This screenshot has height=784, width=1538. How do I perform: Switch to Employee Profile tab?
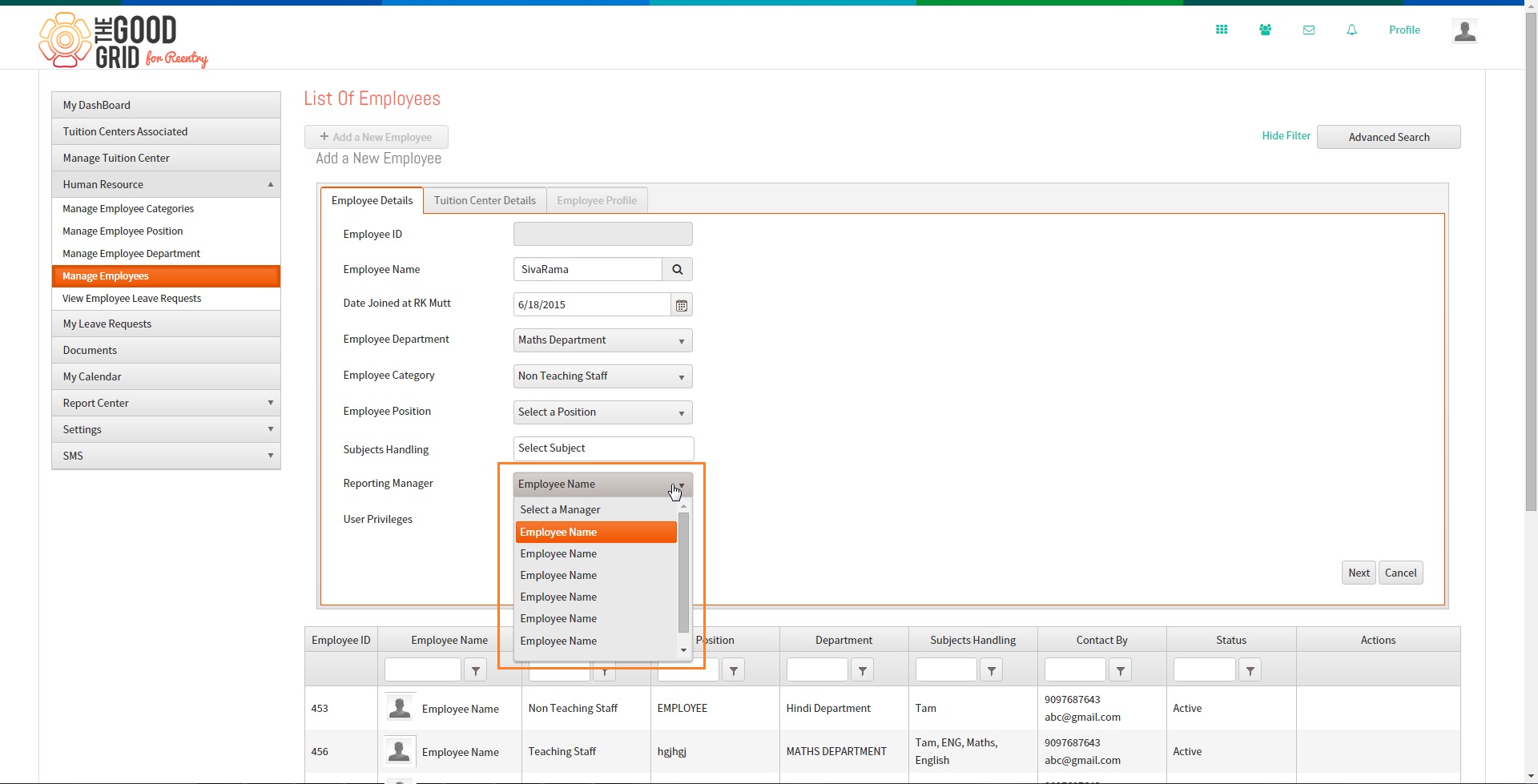(x=597, y=200)
